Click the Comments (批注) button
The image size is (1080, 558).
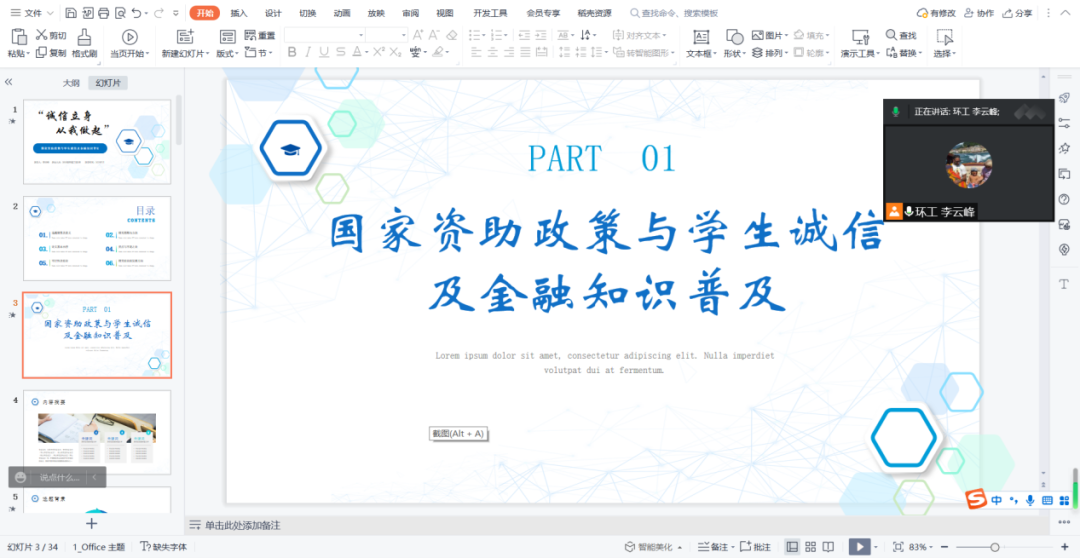coord(755,547)
